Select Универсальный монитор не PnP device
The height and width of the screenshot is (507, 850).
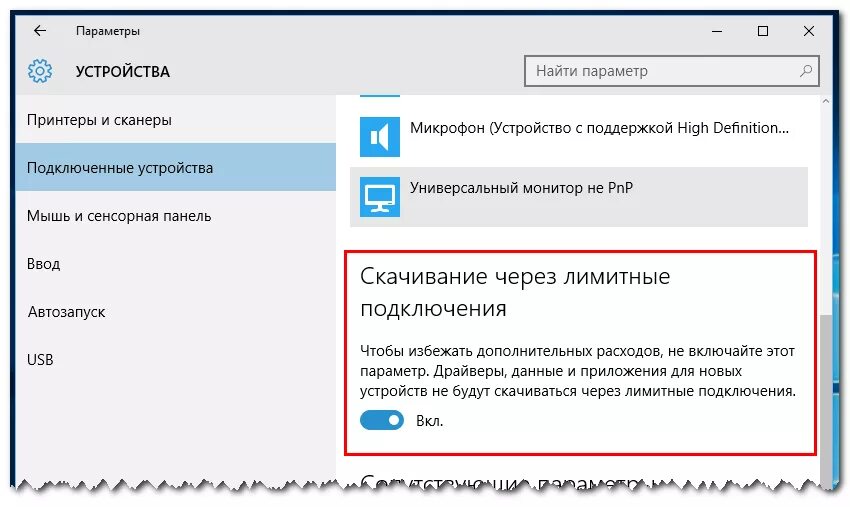point(579,197)
